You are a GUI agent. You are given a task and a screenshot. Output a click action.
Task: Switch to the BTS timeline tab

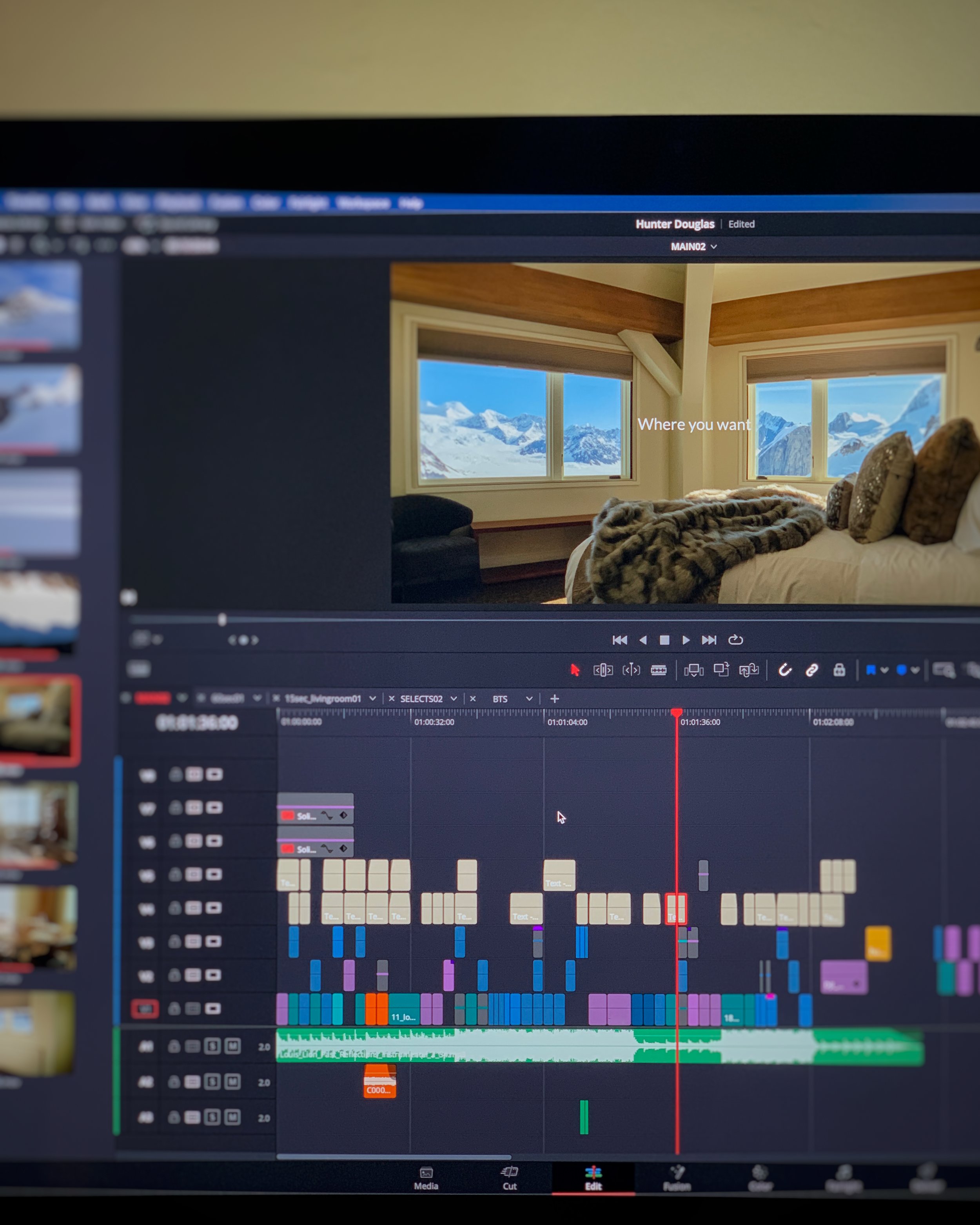tap(500, 699)
